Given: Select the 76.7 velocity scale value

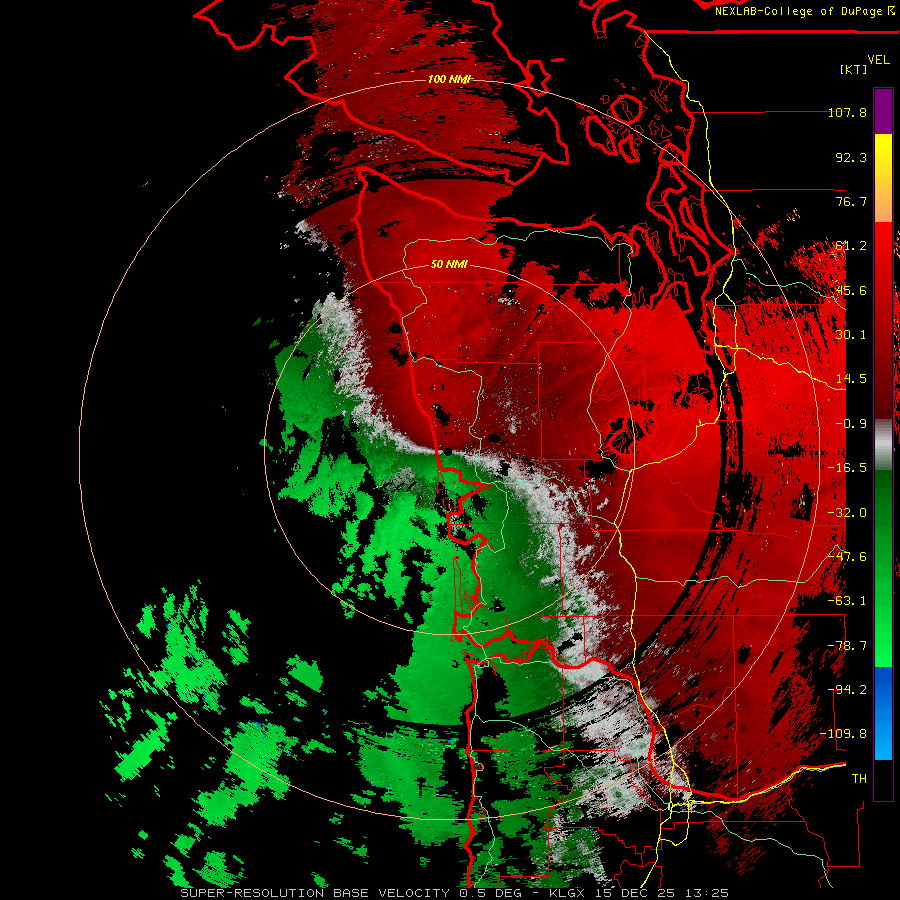Looking at the screenshot, I should (851, 201).
